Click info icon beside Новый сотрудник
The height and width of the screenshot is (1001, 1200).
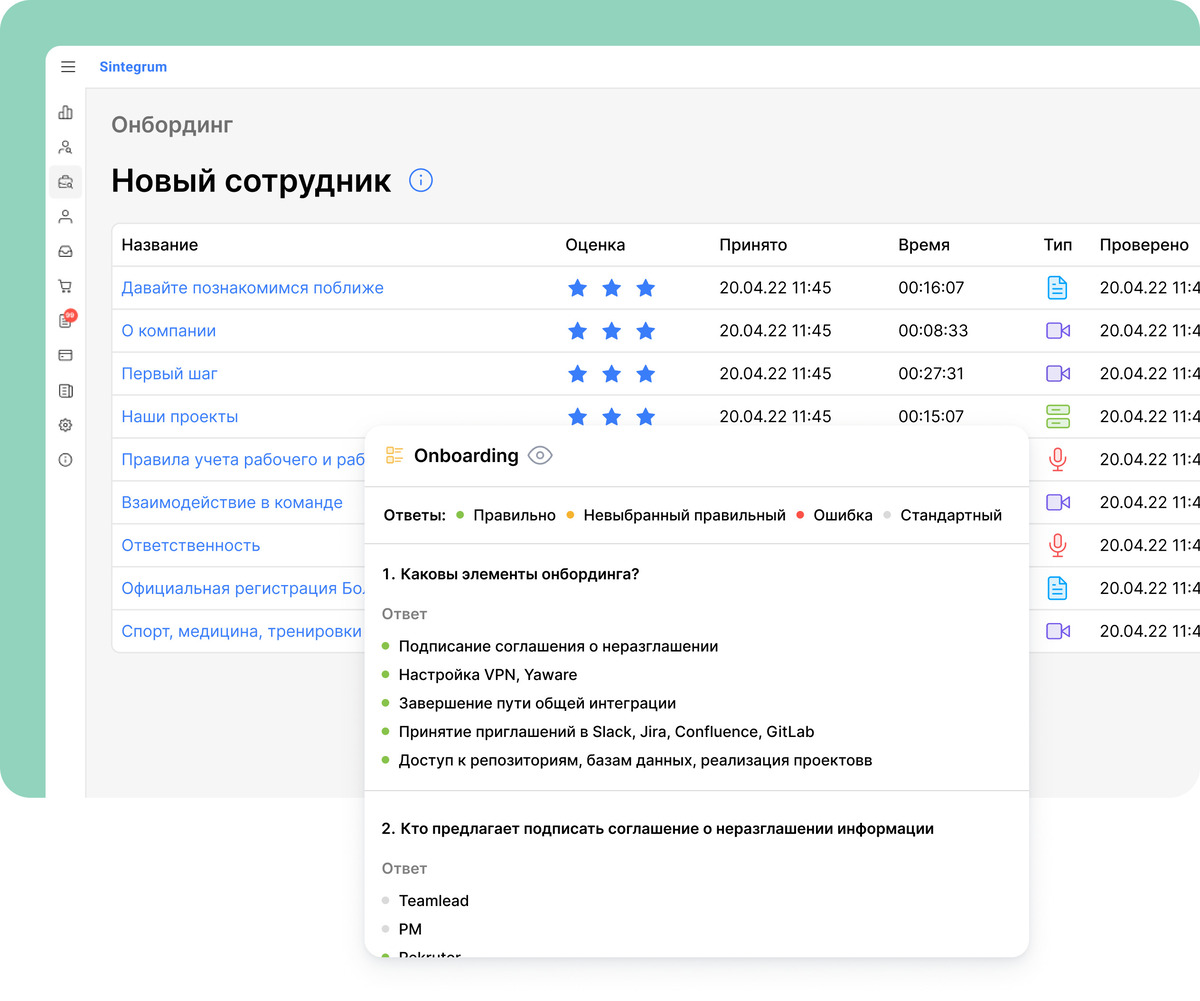(421, 181)
